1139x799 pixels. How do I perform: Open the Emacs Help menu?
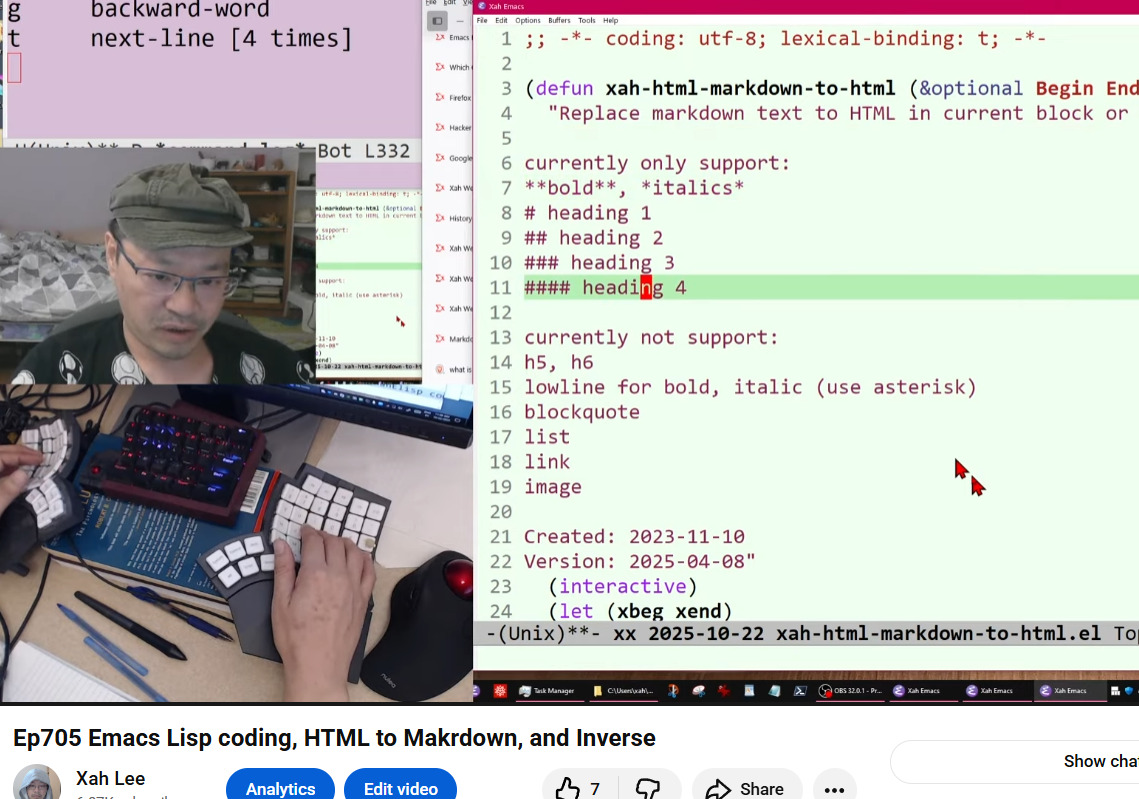point(610,20)
